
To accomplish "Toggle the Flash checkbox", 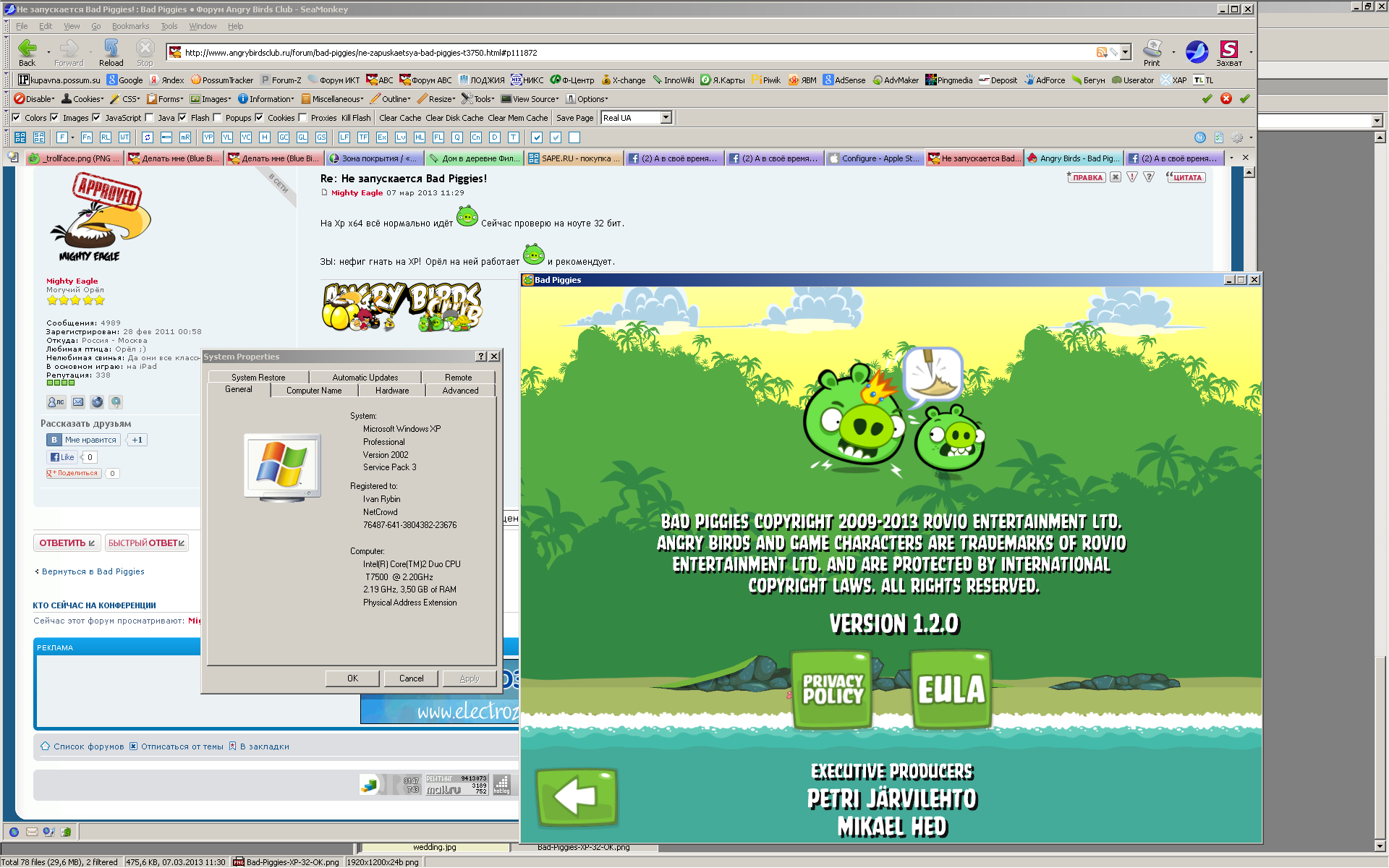I will 182,117.
